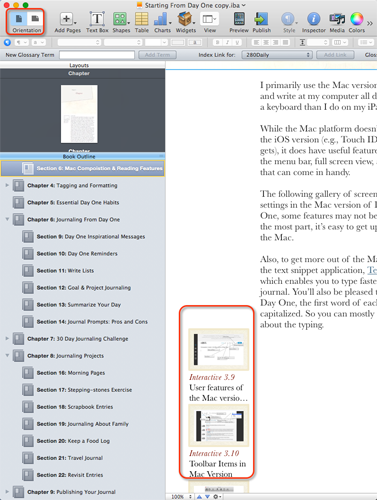Expand Chapter 4: Tagging and Formatting
Screen dimensions: 377x500
[7, 185]
